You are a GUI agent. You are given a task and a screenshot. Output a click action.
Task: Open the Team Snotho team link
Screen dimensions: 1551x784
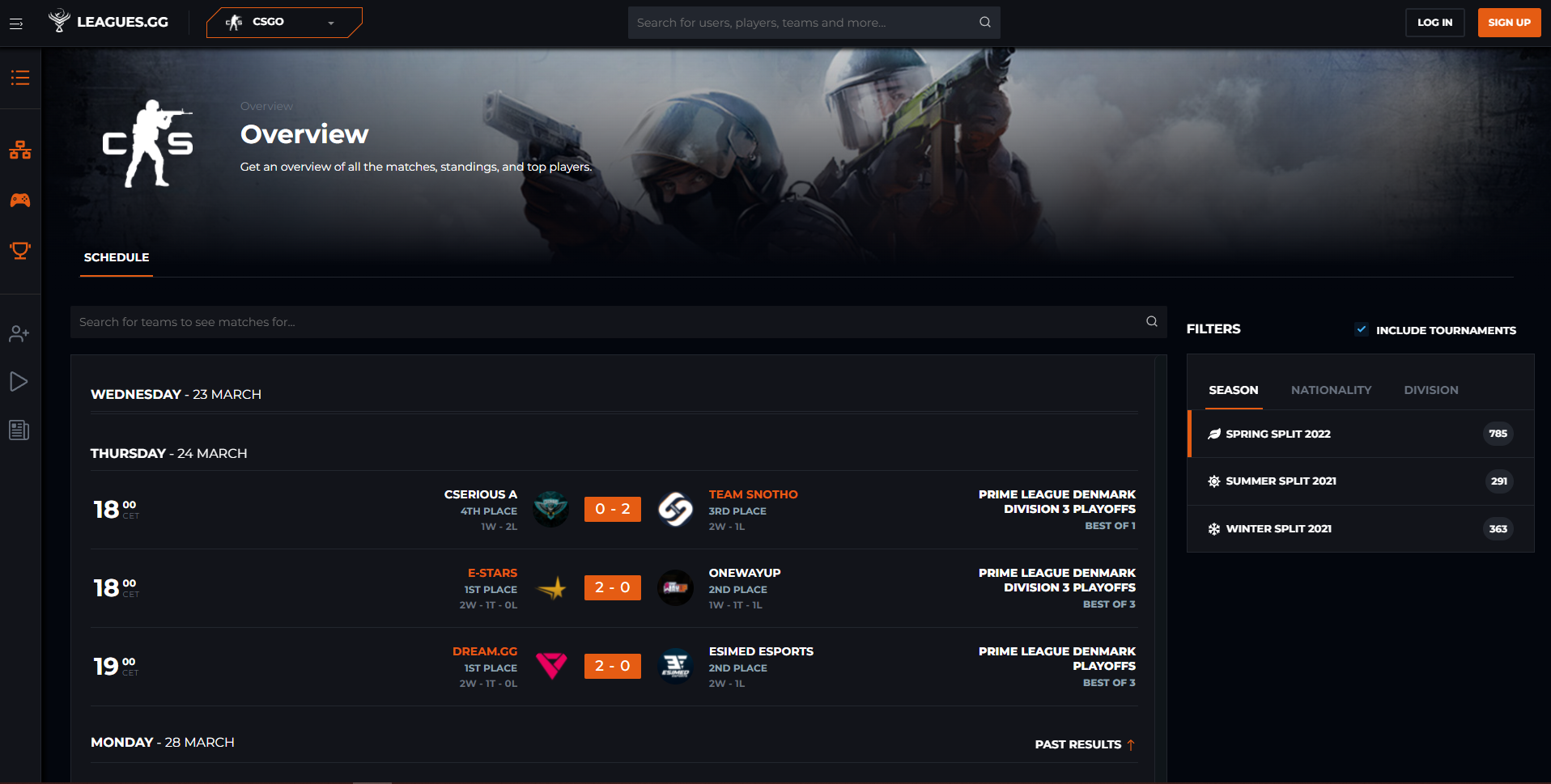click(753, 494)
